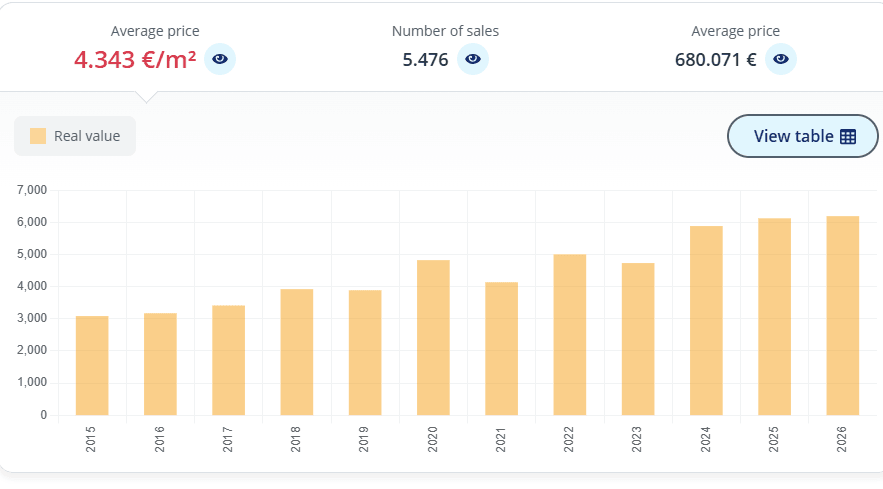This screenshot has height=489, width=883.
Task: Open the View table button
Action: click(802, 136)
